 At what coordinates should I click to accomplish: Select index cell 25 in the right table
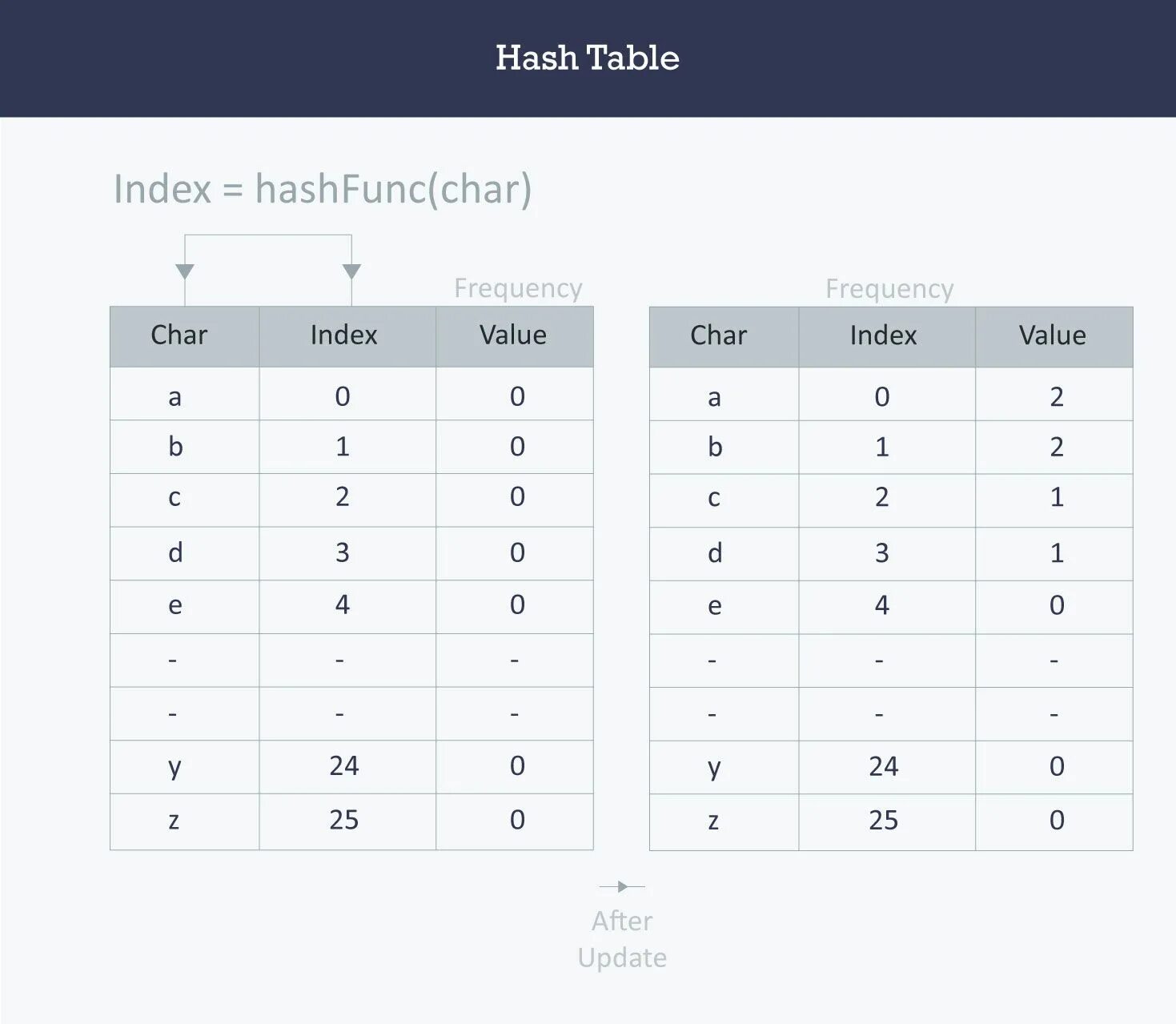point(883,820)
